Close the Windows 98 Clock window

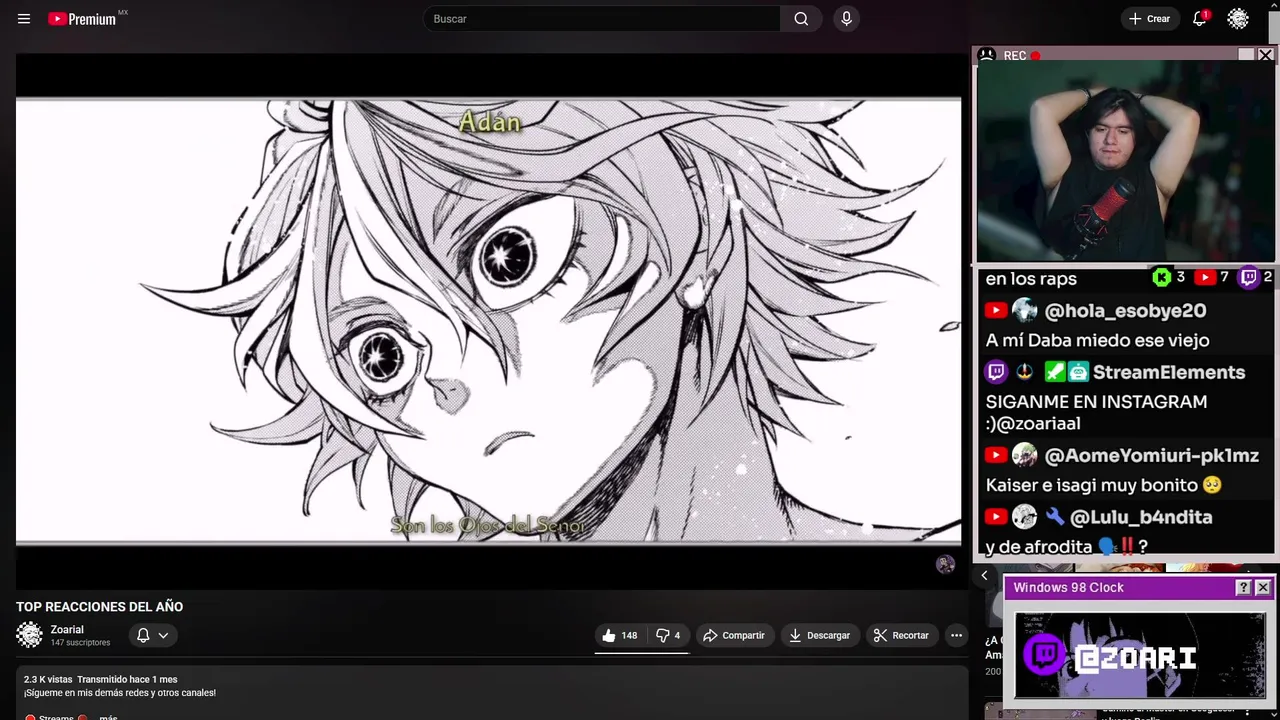tap(1263, 588)
